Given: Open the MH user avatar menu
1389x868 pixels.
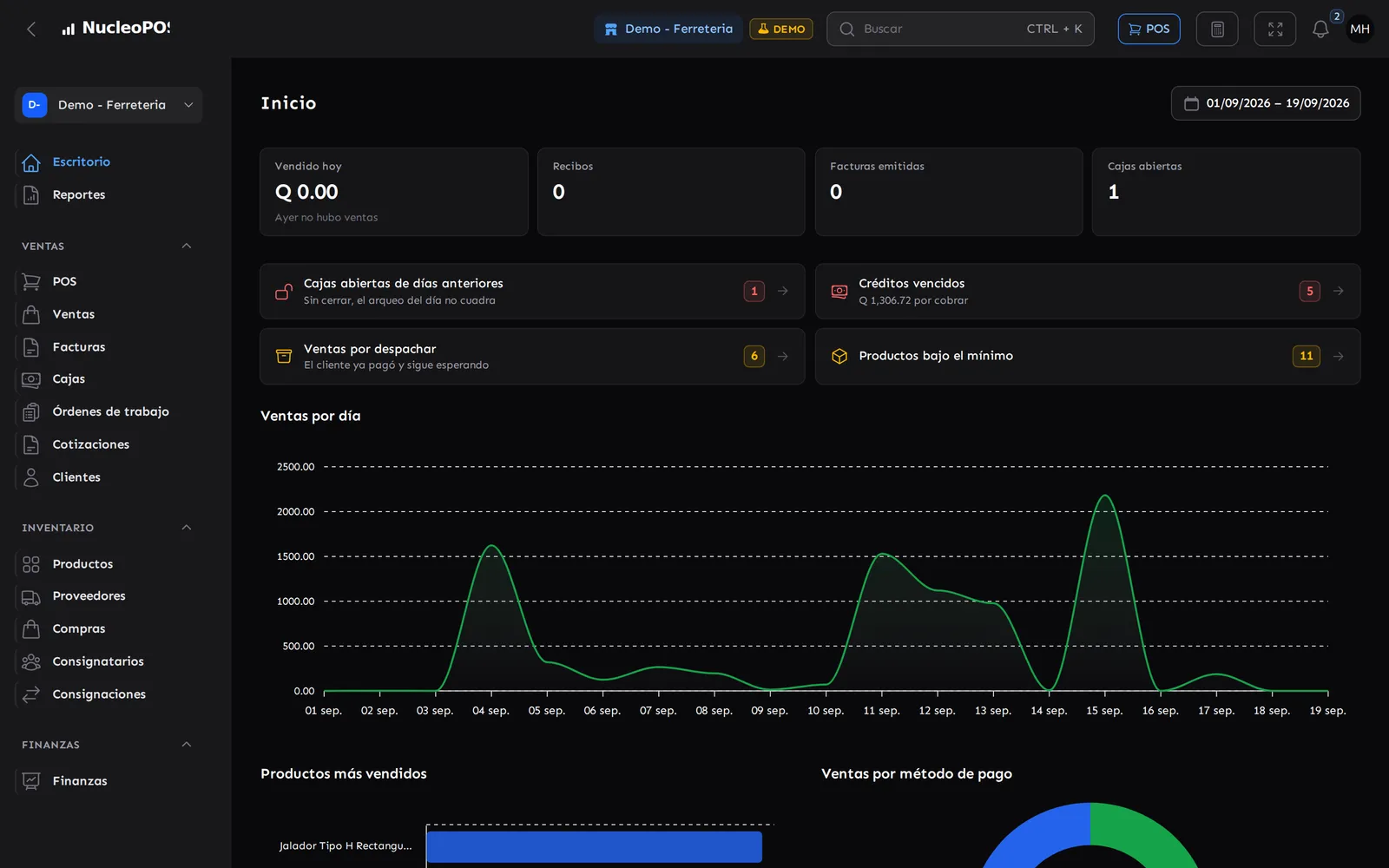Looking at the screenshot, I should pos(1359,29).
